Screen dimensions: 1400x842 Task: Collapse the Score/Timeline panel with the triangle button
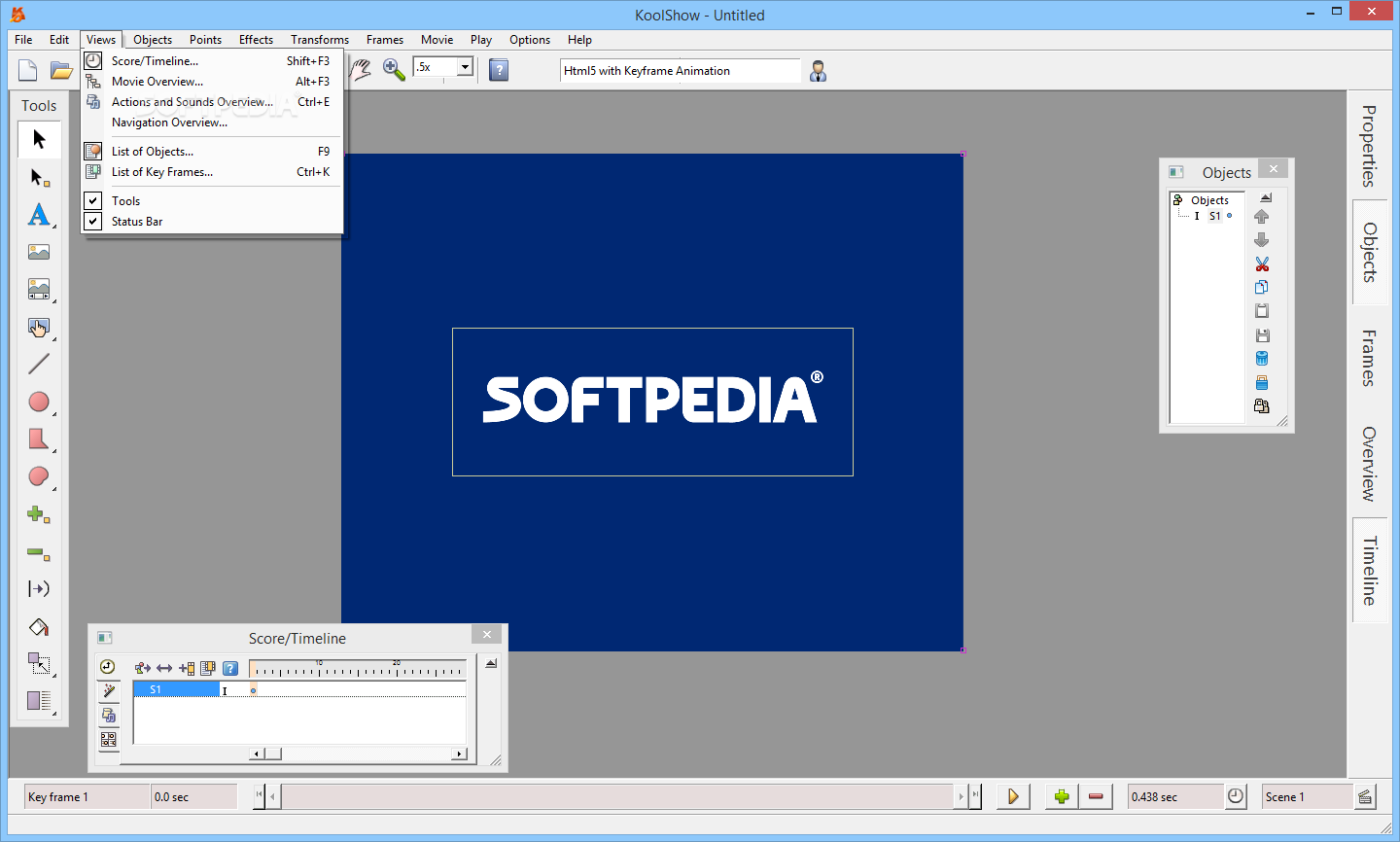click(x=491, y=664)
